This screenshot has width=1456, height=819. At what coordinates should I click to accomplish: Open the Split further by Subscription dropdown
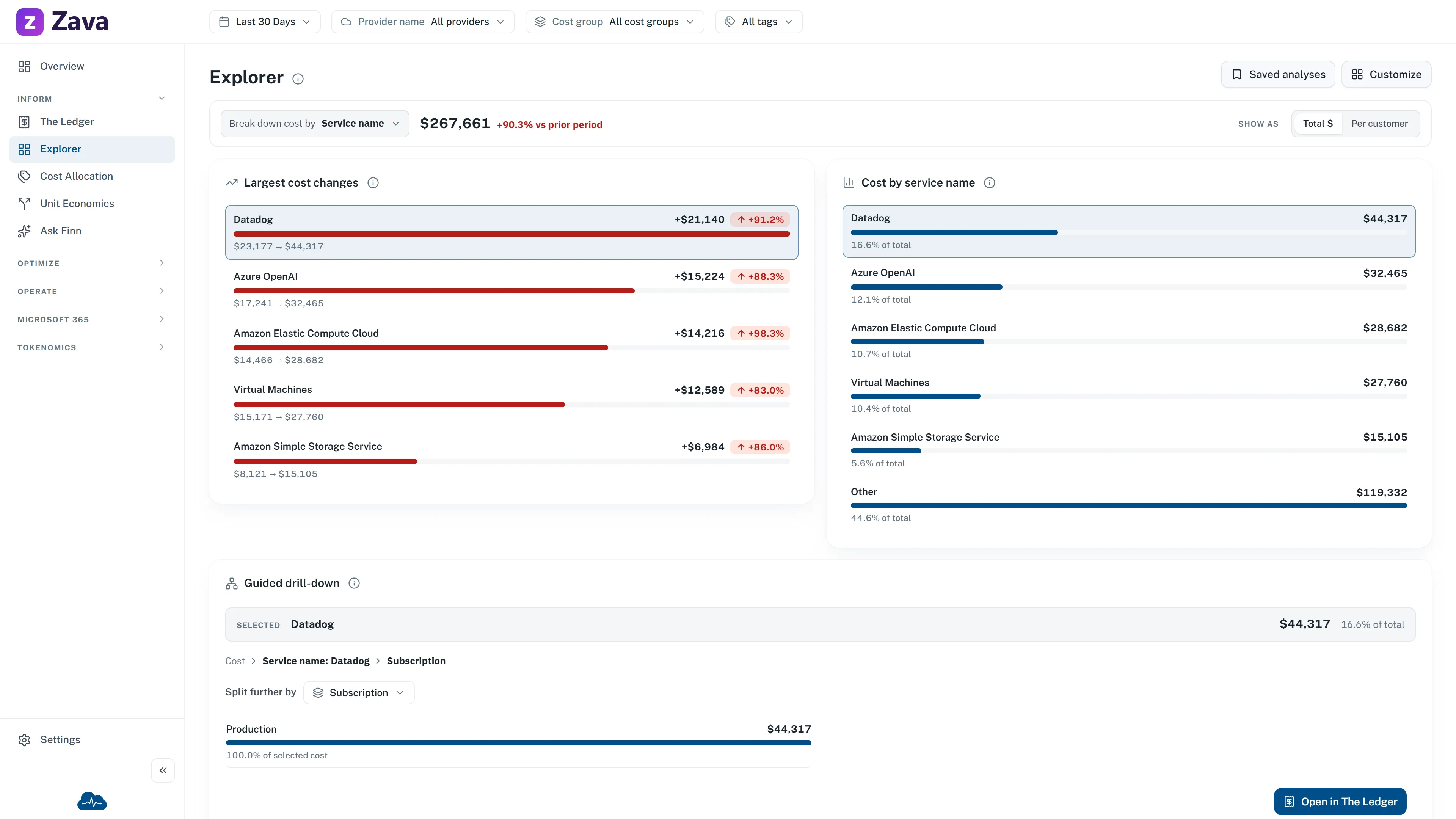pyautogui.click(x=359, y=693)
